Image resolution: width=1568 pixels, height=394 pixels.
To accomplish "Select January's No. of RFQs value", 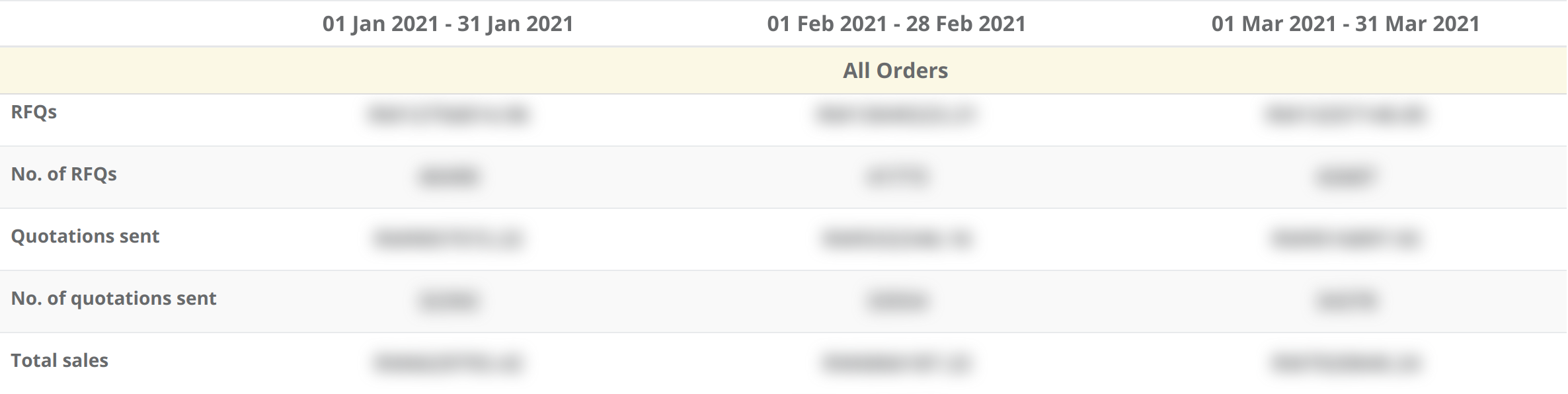I will 448,177.
